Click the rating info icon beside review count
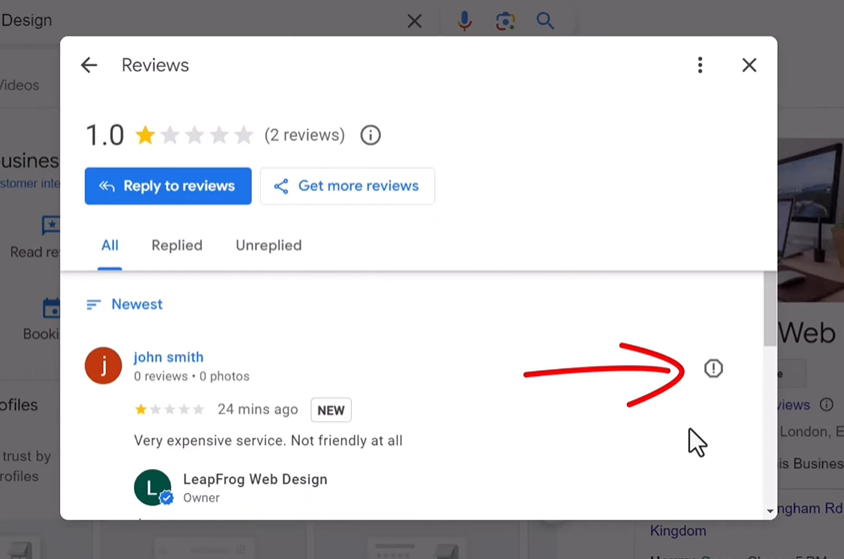The width and height of the screenshot is (844, 559). pos(371,135)
